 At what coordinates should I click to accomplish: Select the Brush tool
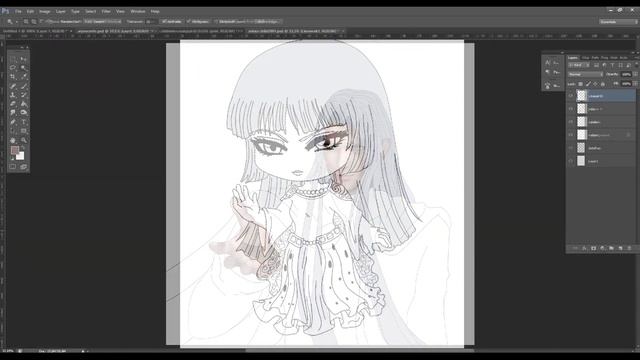24,86
